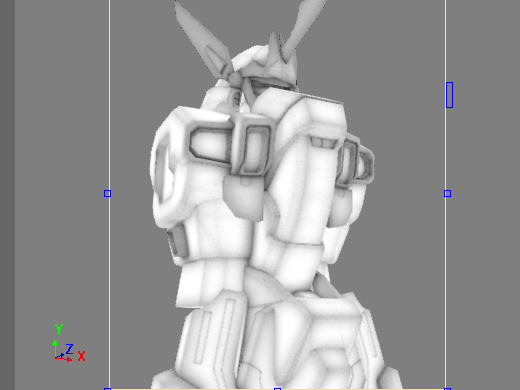Click the green Y axis label
The height and width of the screenshot is (390, 520).
59,329
